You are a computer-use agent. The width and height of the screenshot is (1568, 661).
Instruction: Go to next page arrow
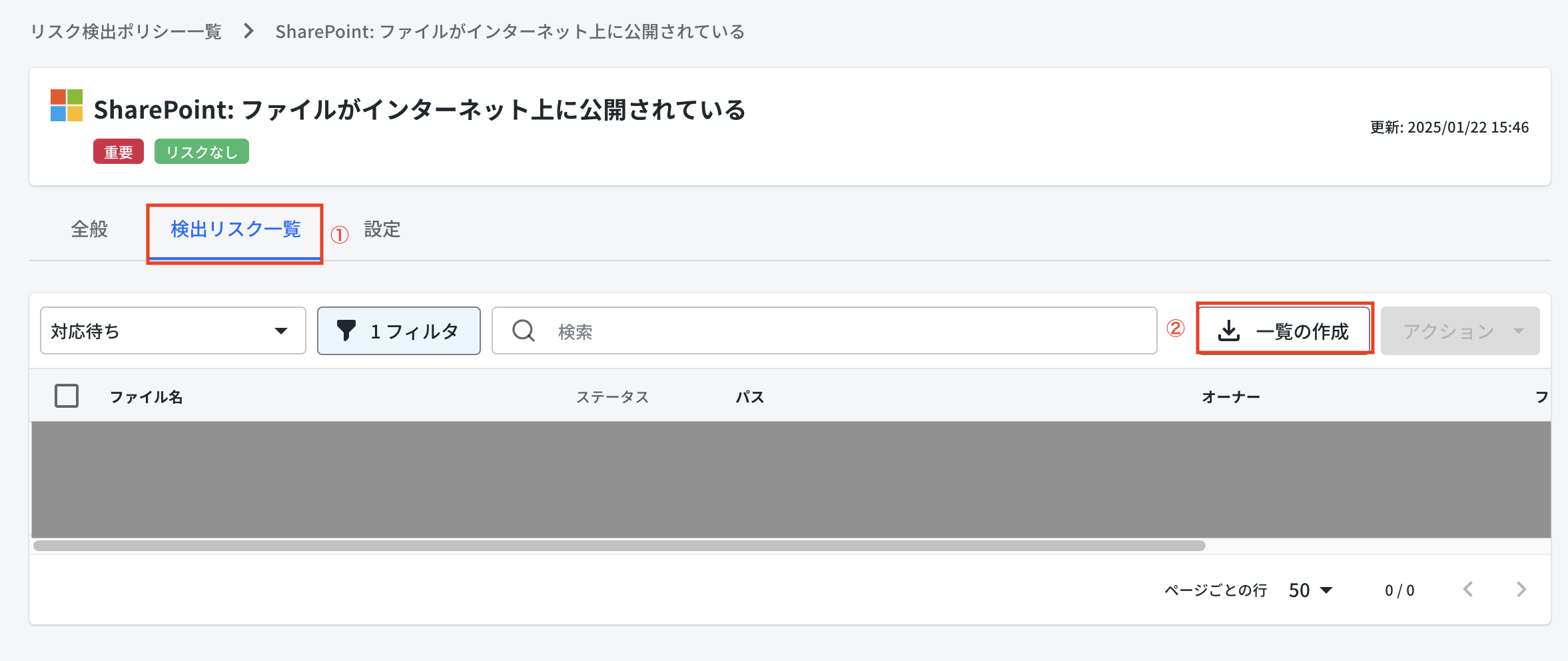coord(1521,589)
